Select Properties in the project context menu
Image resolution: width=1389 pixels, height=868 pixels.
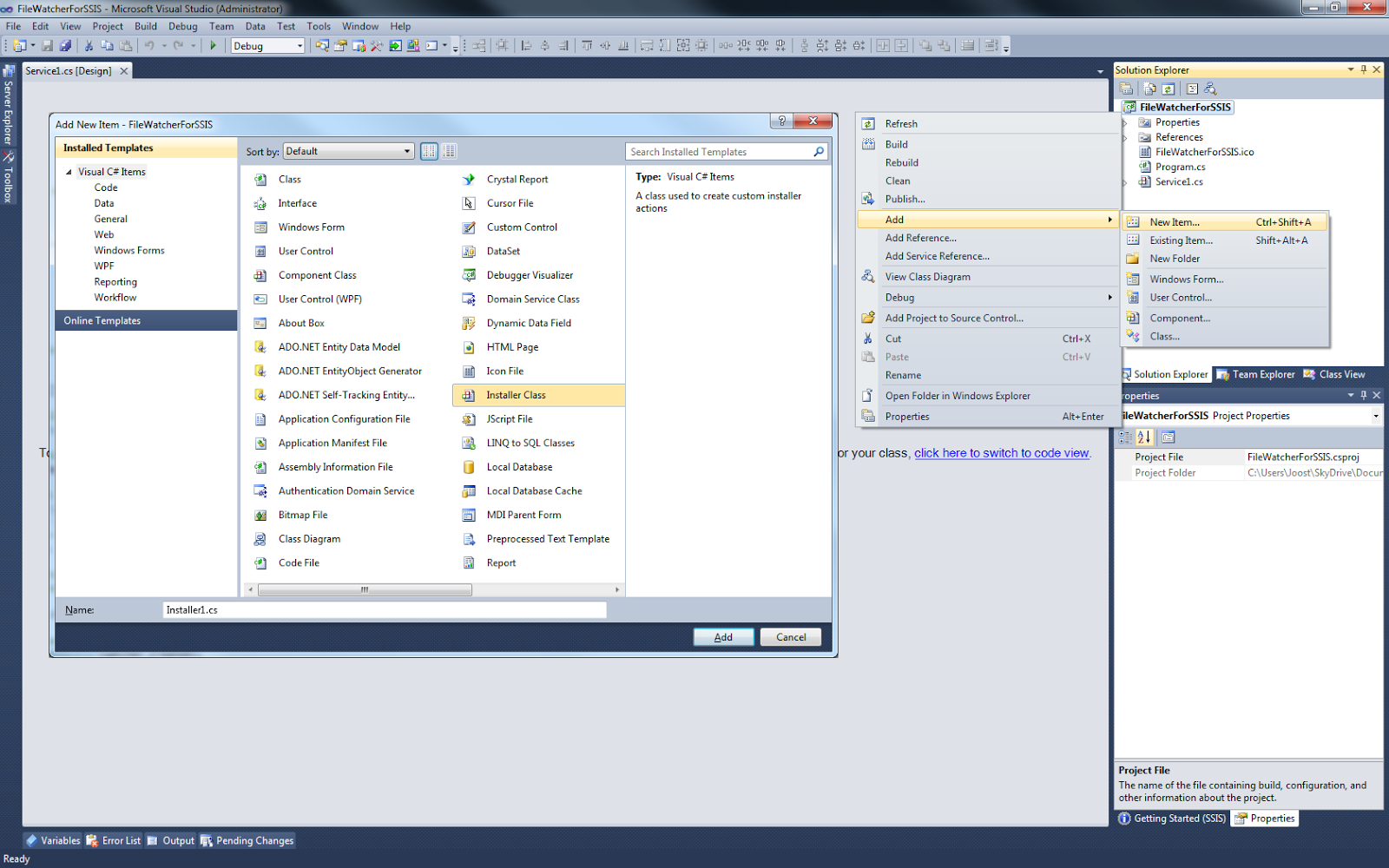[987, 417]
